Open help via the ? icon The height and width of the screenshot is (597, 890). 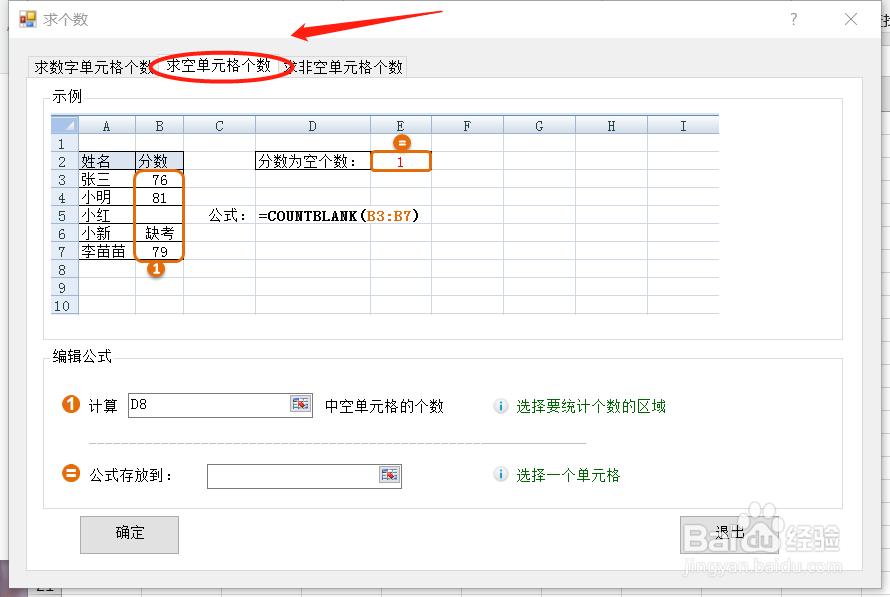[793, 18]
